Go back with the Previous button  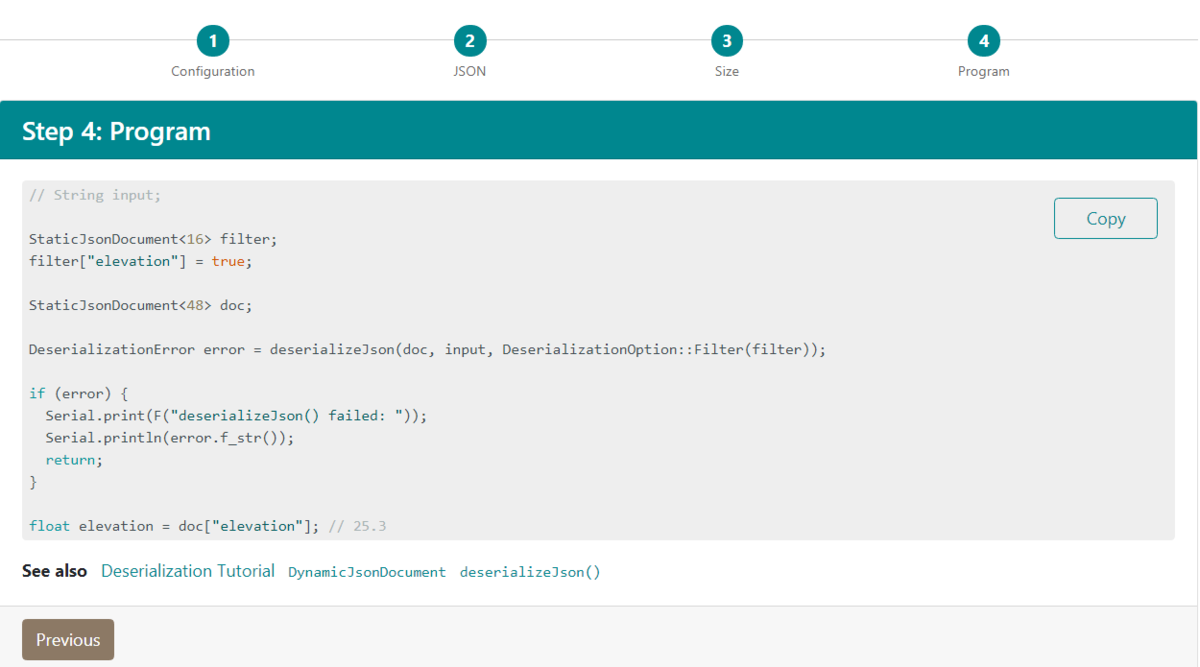68,640
